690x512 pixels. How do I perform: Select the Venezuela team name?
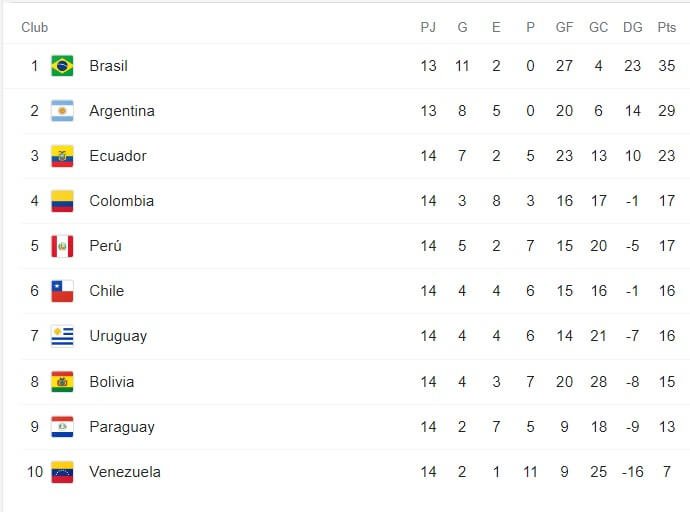[x=125, y=472]
